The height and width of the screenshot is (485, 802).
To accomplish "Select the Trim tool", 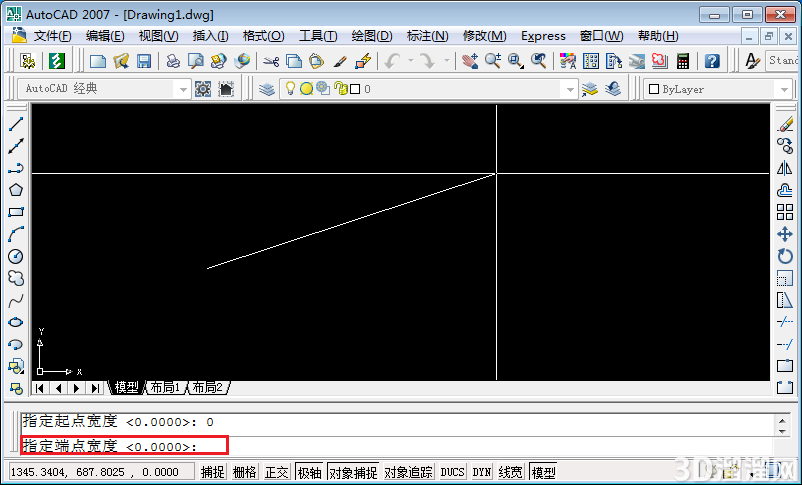I will [x=785, y=322].
